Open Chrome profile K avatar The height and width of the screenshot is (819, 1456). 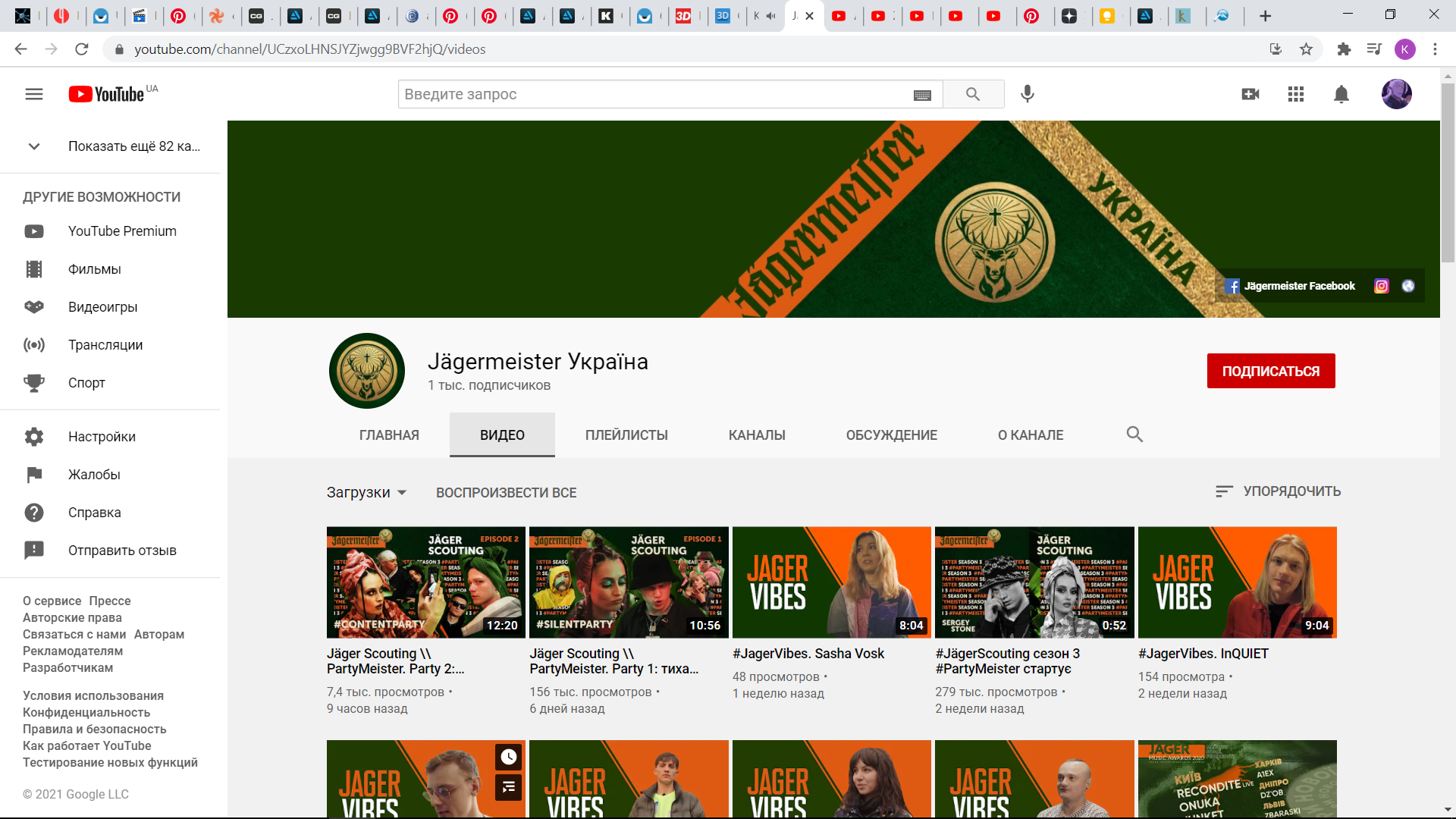(x=1404, y=49)
